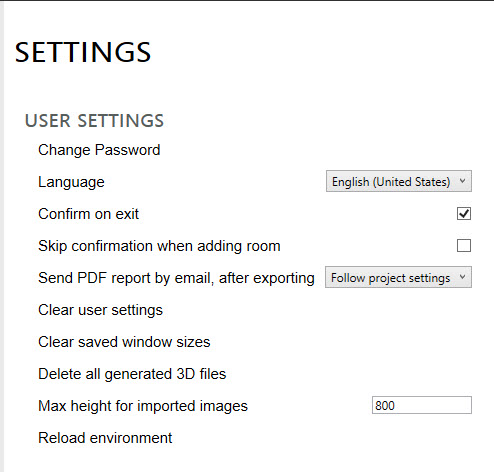Click Reload environment
The width and height of the screenshot is (494, 472).
point(105,438)
